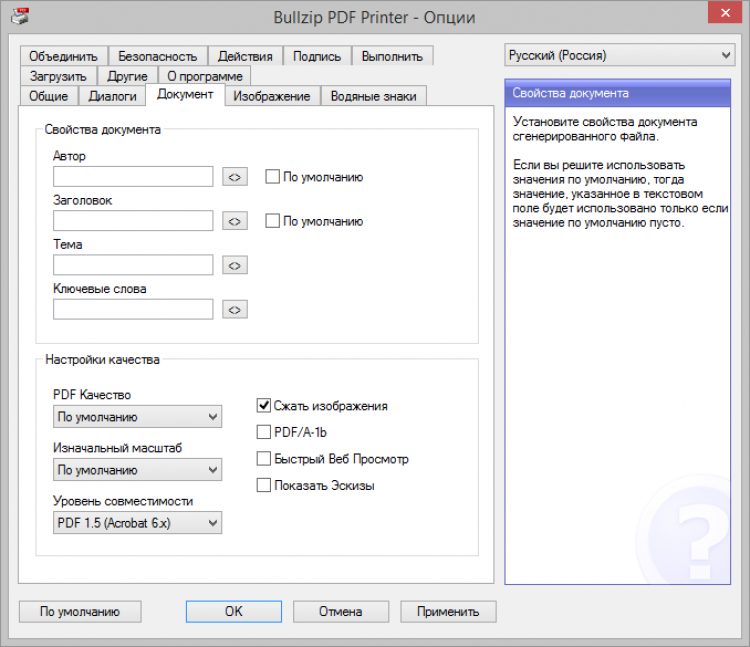This screenshot has width=750, height=647.
Task: Select the Документ tab
Action: (x=185, y=94)
